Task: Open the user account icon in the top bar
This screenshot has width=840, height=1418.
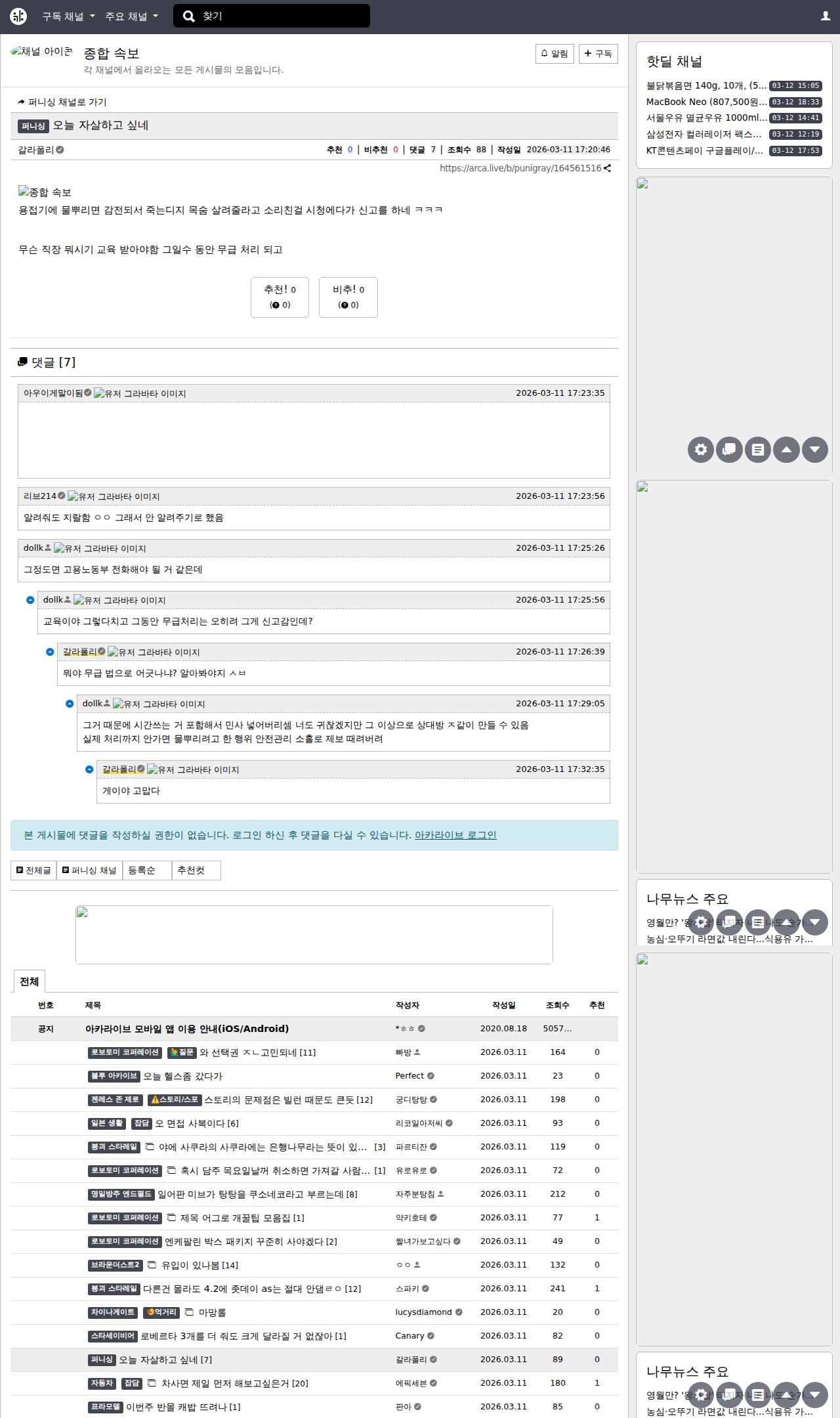Action: click(x=825, y=16)
